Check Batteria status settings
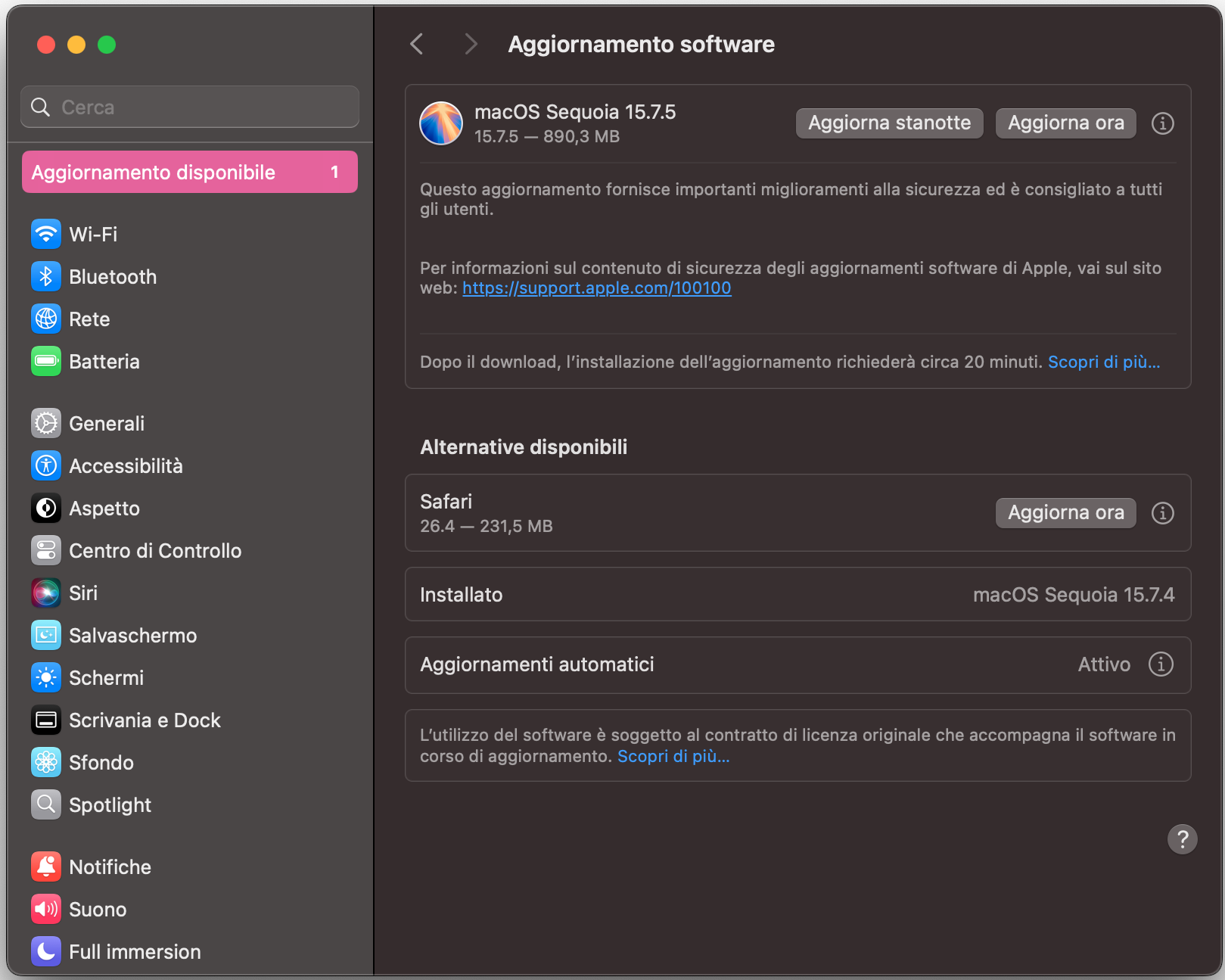This screenshot has height=980, width=1225. click(104, 361)
